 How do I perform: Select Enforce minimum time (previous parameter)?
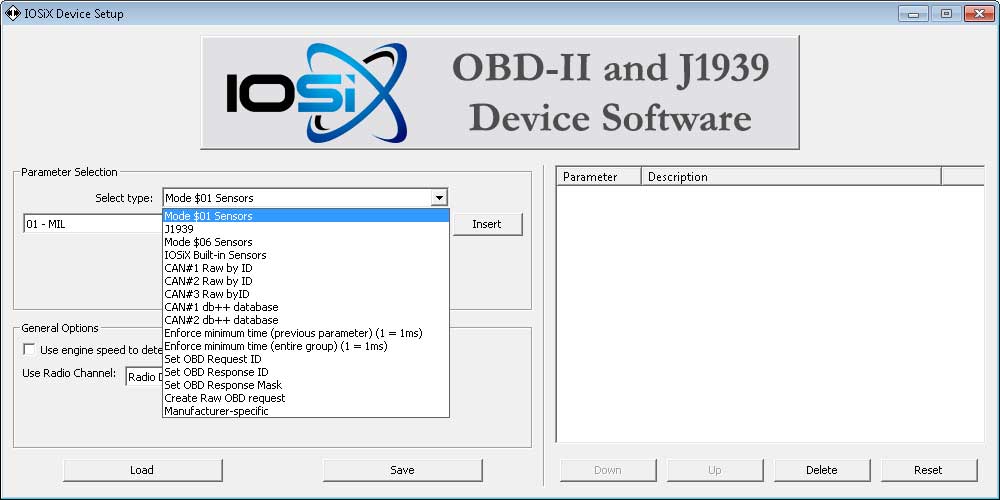coord(306,333)
